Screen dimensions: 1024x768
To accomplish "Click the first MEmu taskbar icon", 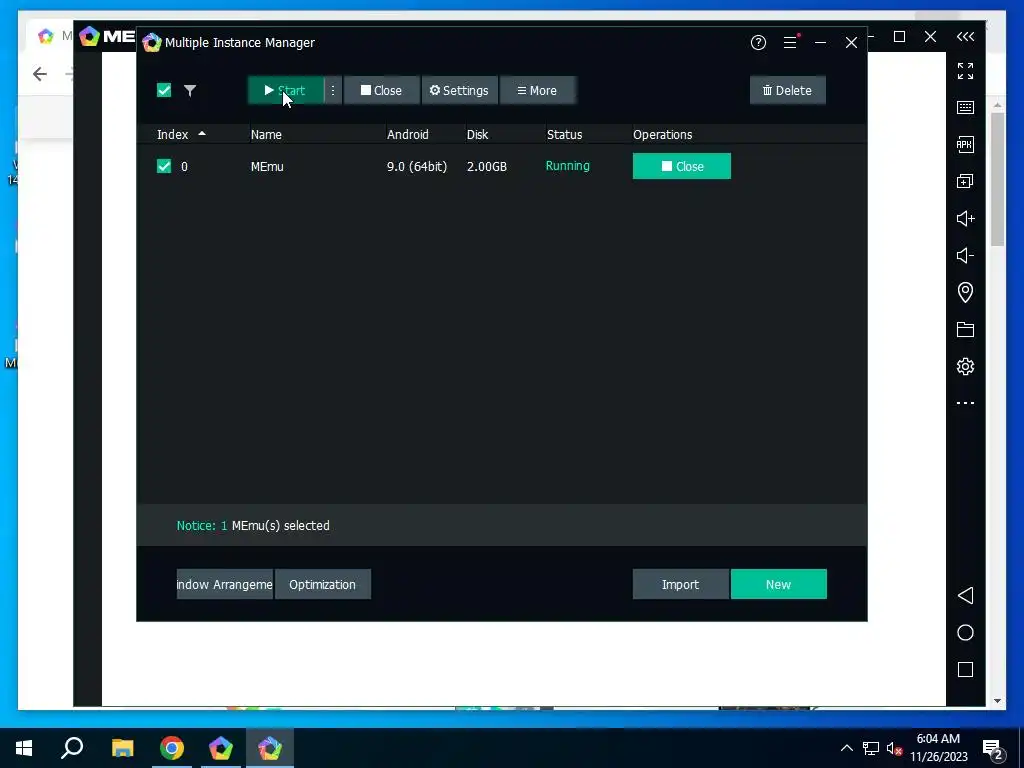I will coord(221,748).
